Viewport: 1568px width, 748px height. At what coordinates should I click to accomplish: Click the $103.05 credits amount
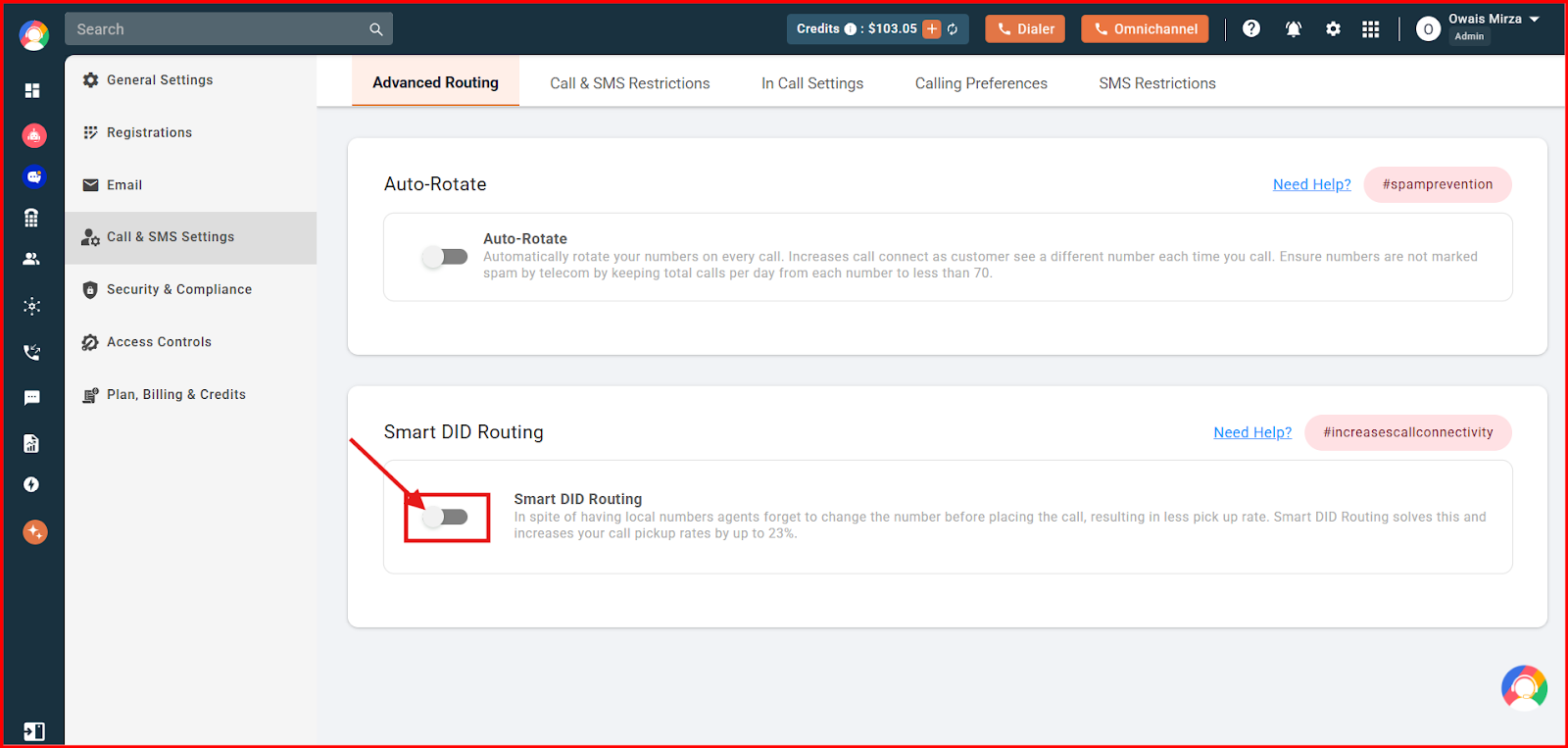click(x=893, y=29)
